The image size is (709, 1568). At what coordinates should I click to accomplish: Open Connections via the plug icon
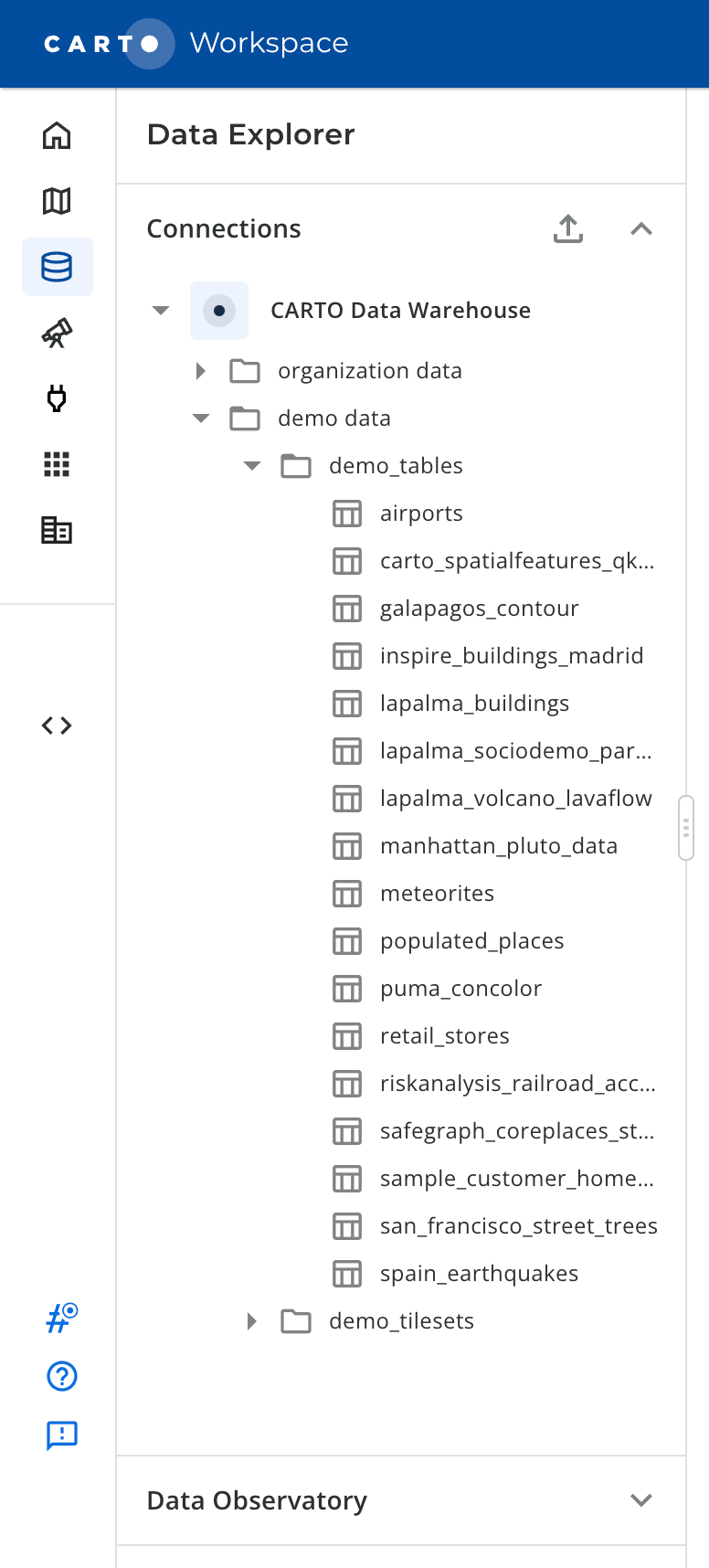[x=57, y=398]
